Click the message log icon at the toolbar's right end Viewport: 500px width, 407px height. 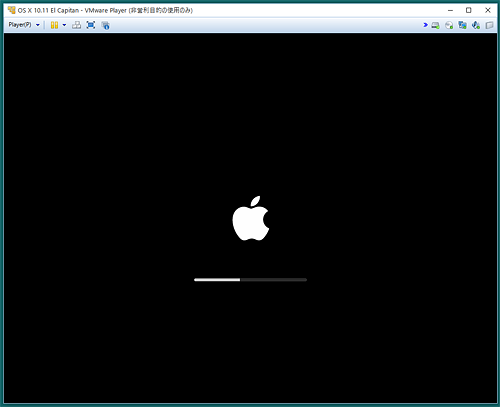coord(489,25)
